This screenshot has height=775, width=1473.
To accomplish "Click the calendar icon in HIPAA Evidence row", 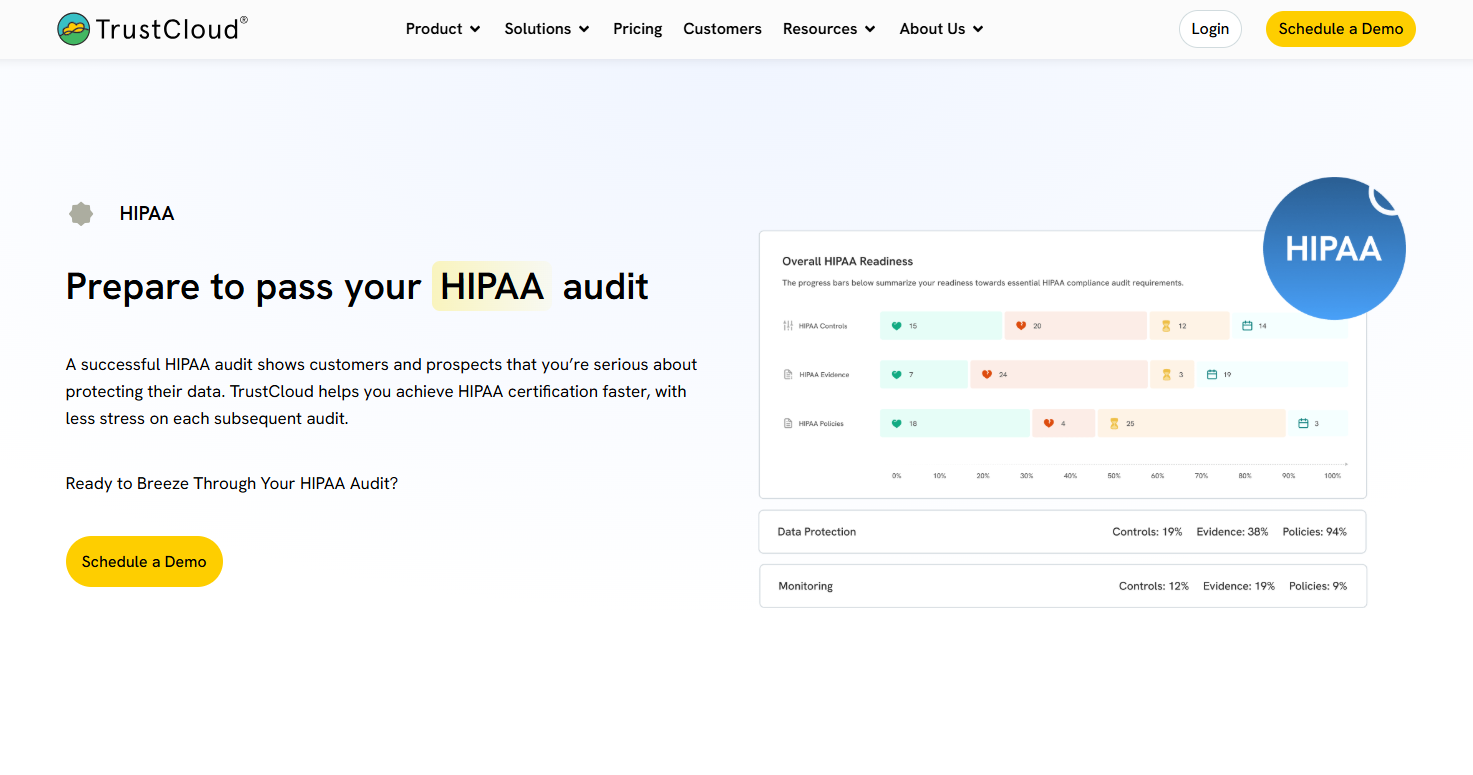I will (x=1212, y=375).
